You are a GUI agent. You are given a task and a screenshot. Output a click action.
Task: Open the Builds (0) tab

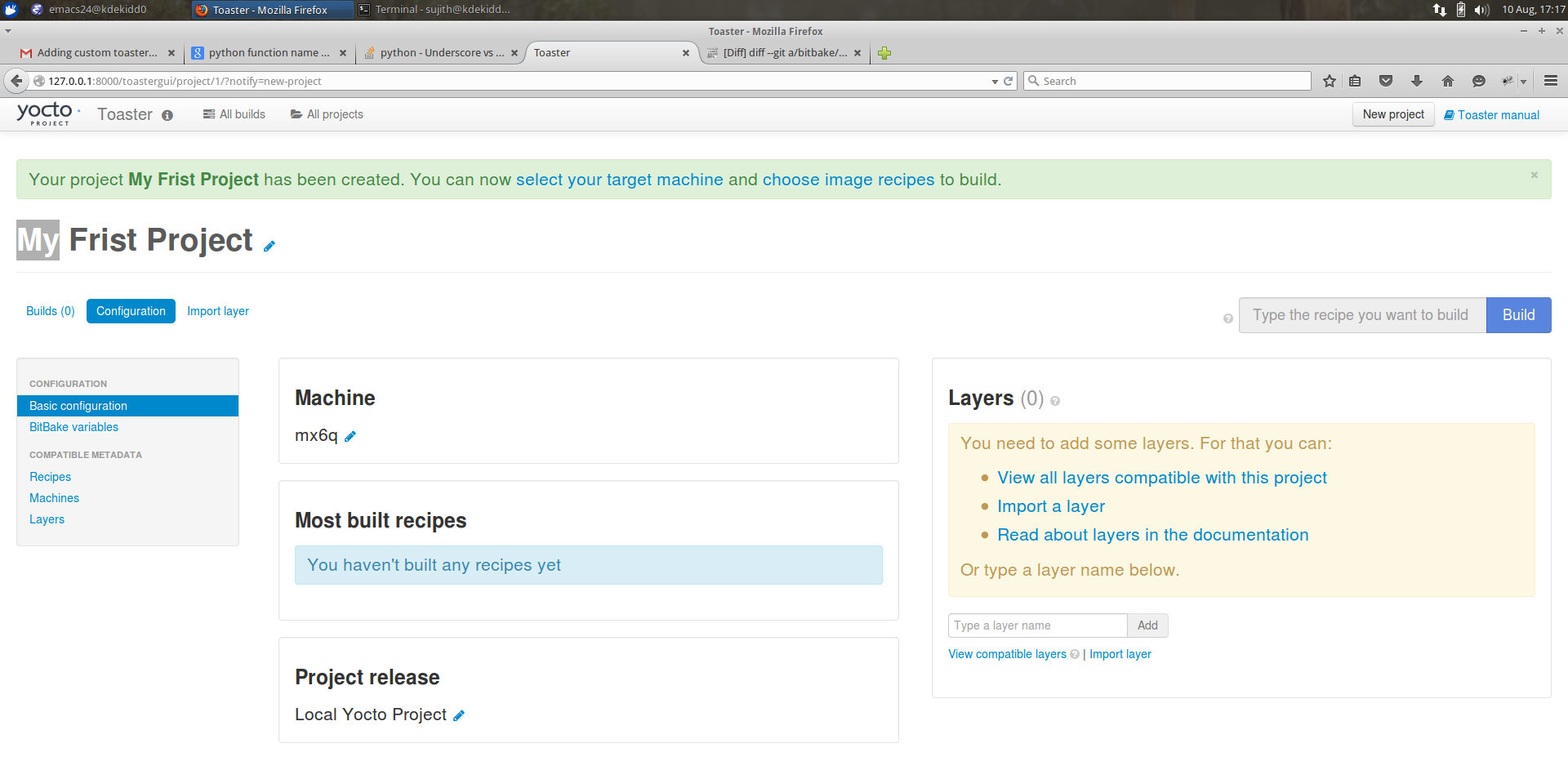pyautogui.click(x=51, y=311)
